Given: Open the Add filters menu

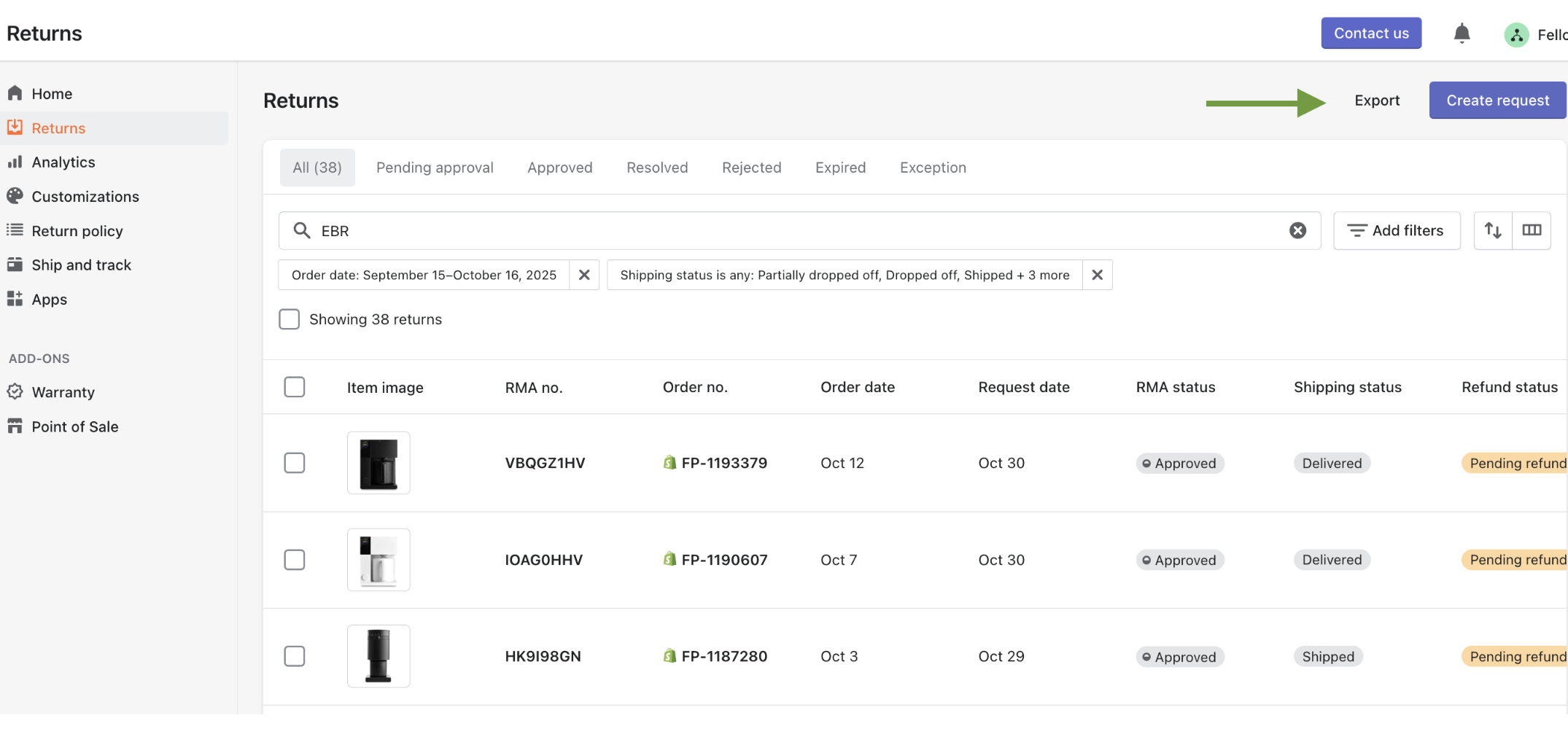Looking at the screenshot, I should pyautogui.click(x=1396, y=231).
